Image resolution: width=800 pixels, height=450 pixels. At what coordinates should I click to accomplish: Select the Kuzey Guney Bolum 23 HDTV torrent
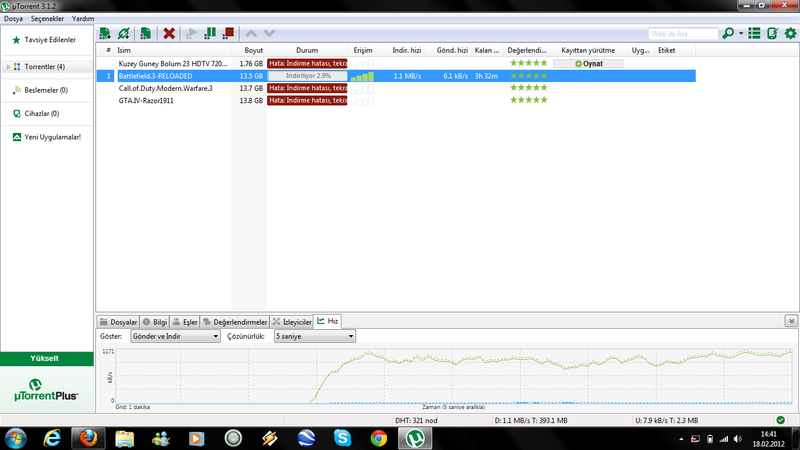click(x=172, y=64)
